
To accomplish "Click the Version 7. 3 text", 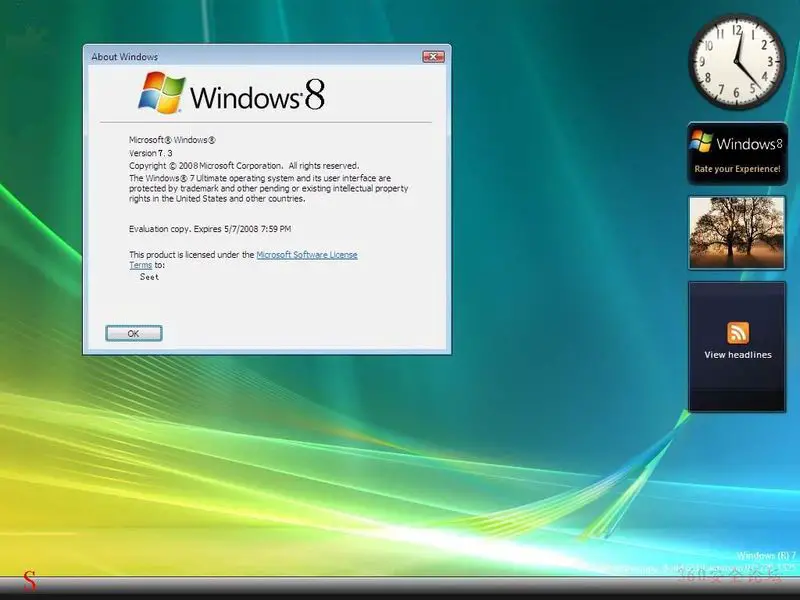I will pyautogui.click(x=151, y=153).
